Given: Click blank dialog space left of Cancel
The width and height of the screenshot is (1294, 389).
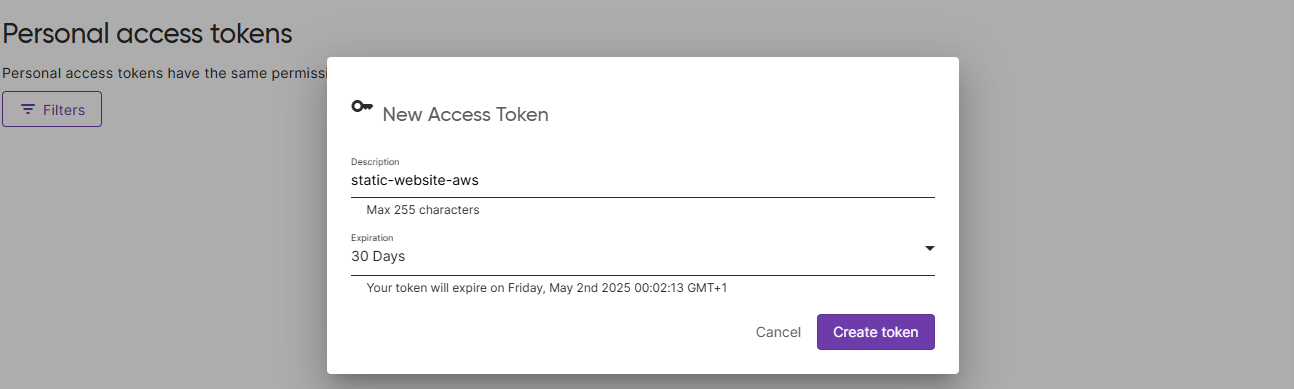Looking at the screenshot, I should click(540, 332).
